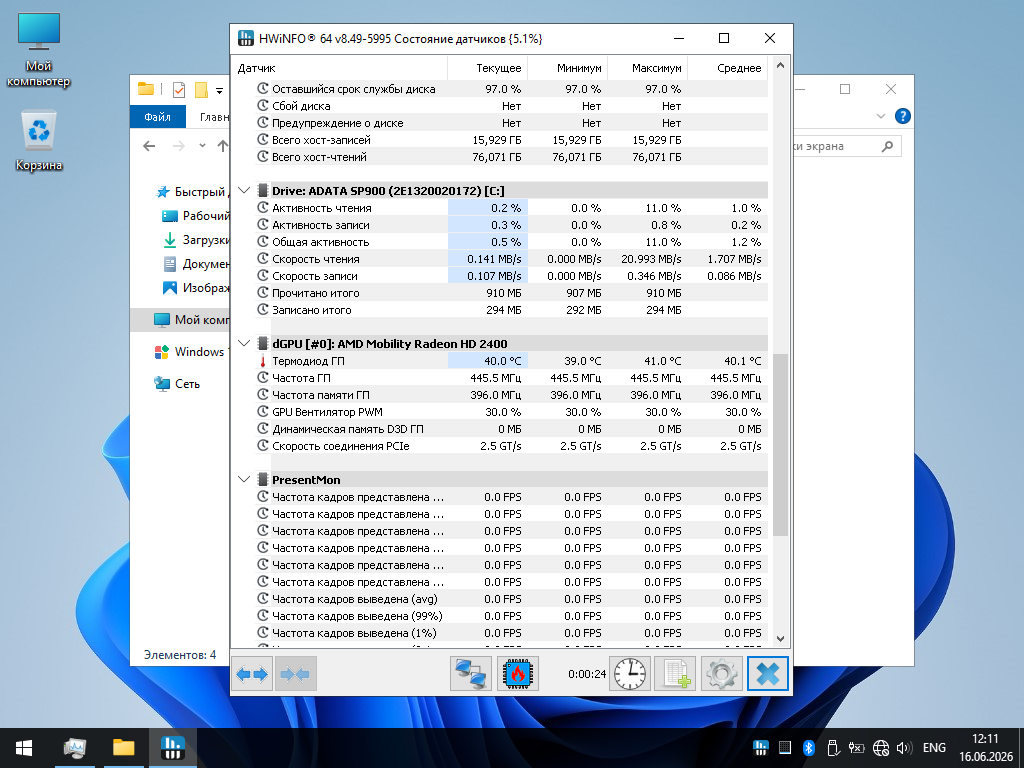Click the CPU flame stress icon button
Viewport: 1024px width, 768px height.
tap(518, 673)
